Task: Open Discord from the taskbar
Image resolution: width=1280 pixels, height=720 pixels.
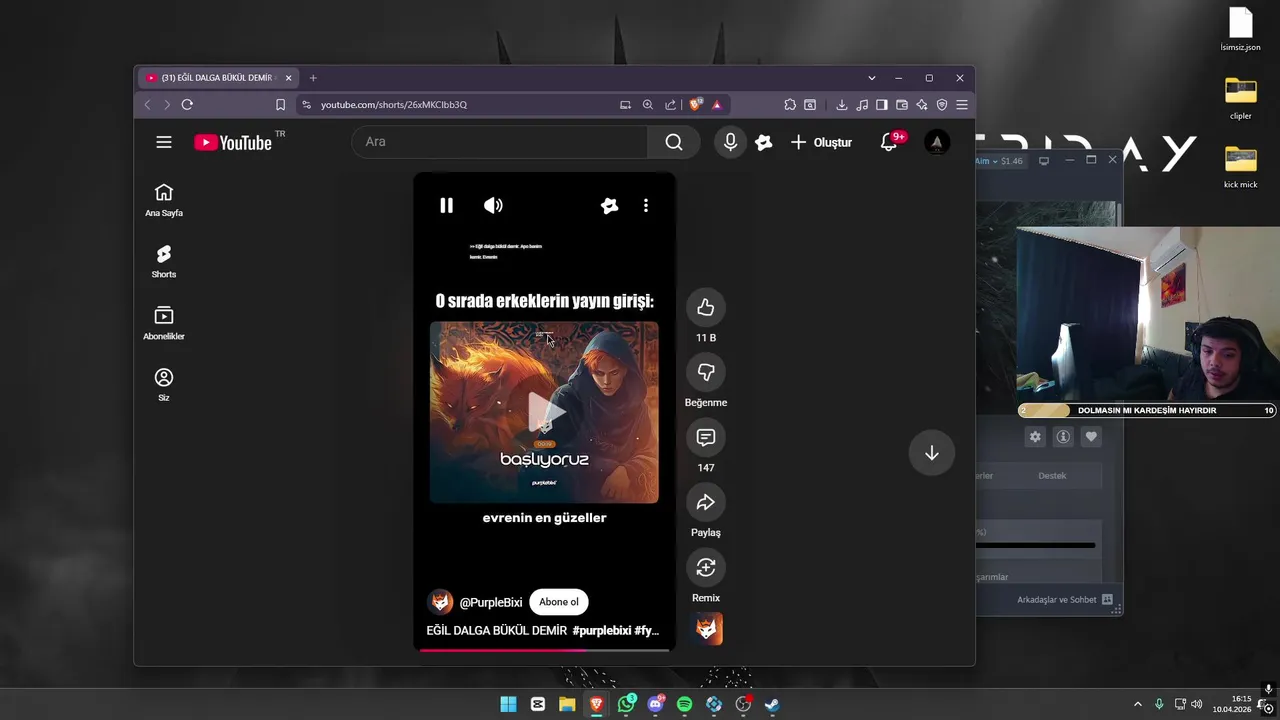Action: click(x=655, y=704)
